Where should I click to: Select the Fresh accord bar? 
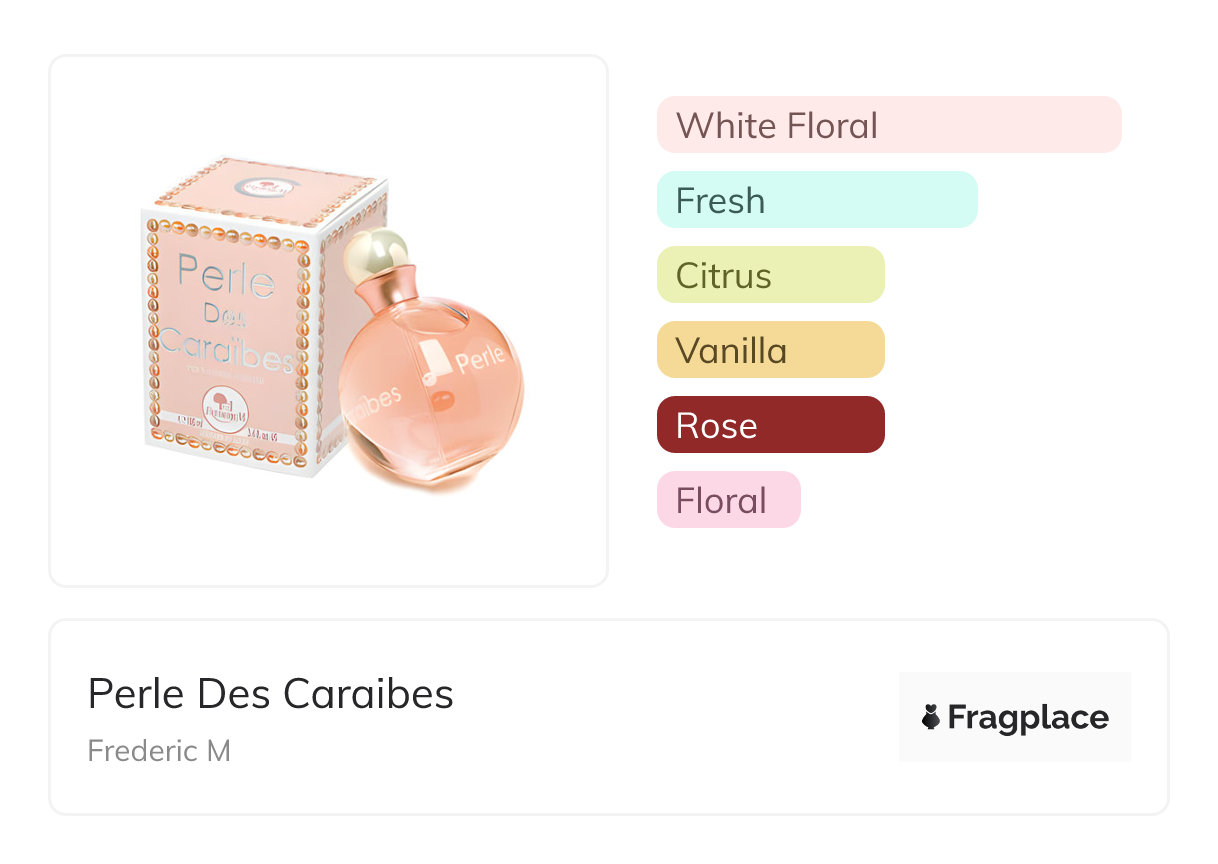click(x=816, y=200)
